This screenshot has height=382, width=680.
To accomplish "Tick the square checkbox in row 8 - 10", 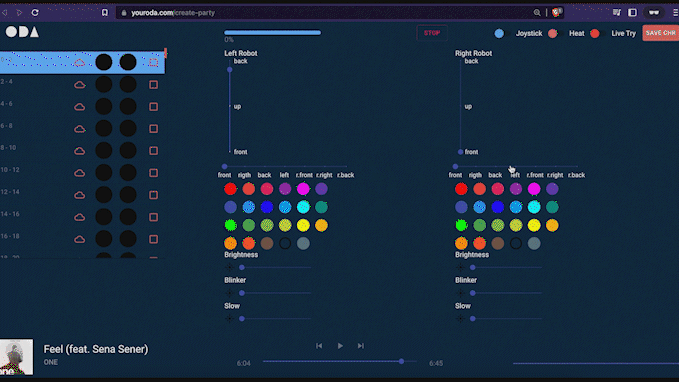I will pyautogui.click(x=154, y=151).
